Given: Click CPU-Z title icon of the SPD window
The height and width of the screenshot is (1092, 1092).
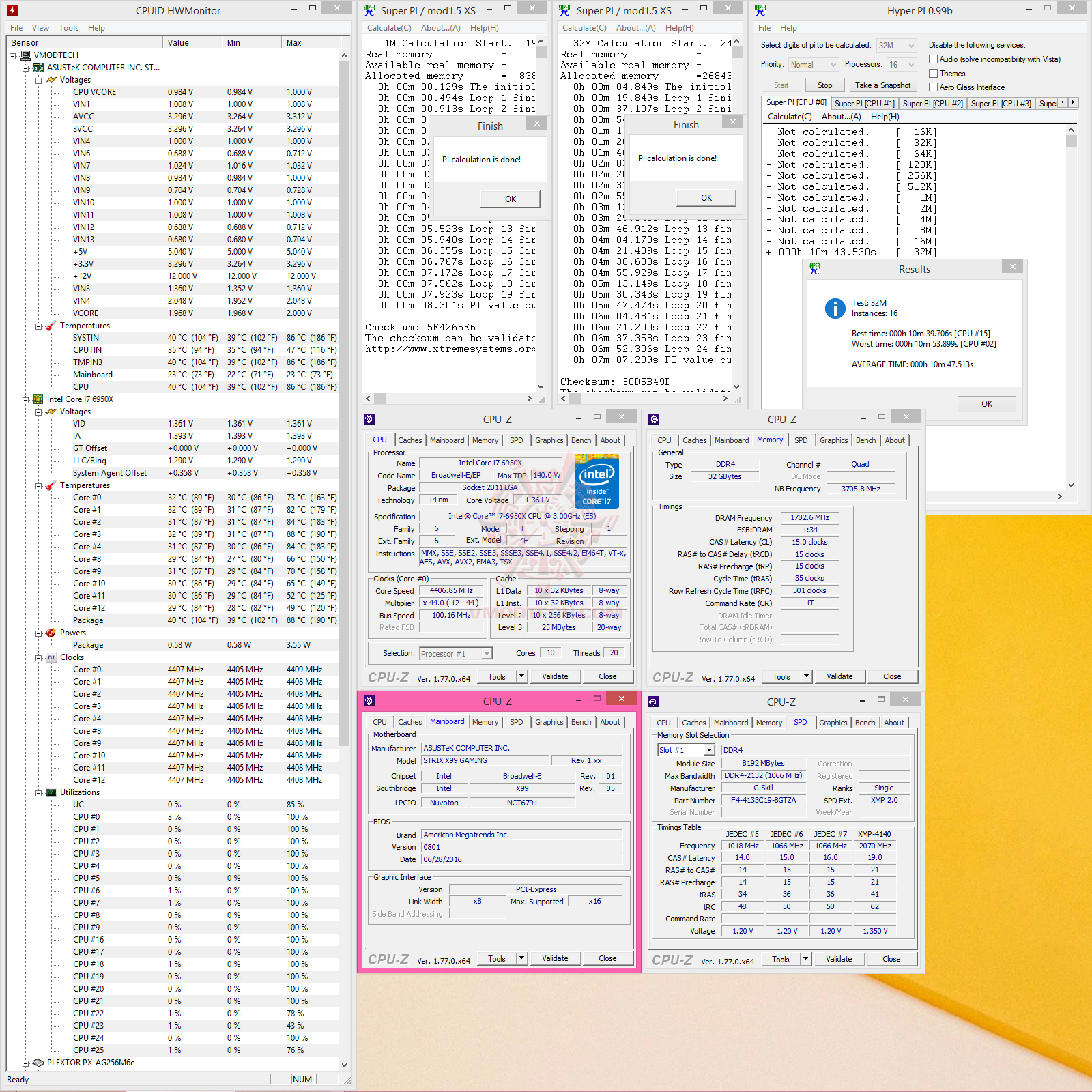Looking at the screenshot, I should click(x=653, y=702).
